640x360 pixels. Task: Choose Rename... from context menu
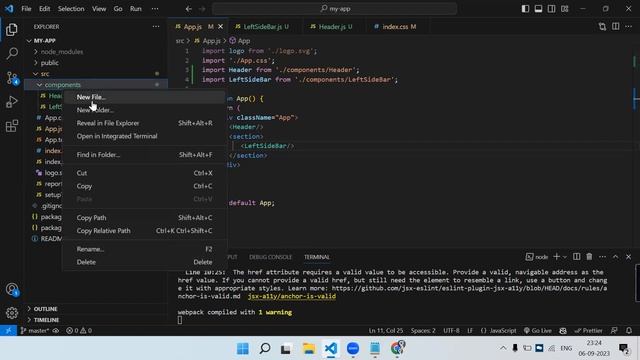pos(144,249)
